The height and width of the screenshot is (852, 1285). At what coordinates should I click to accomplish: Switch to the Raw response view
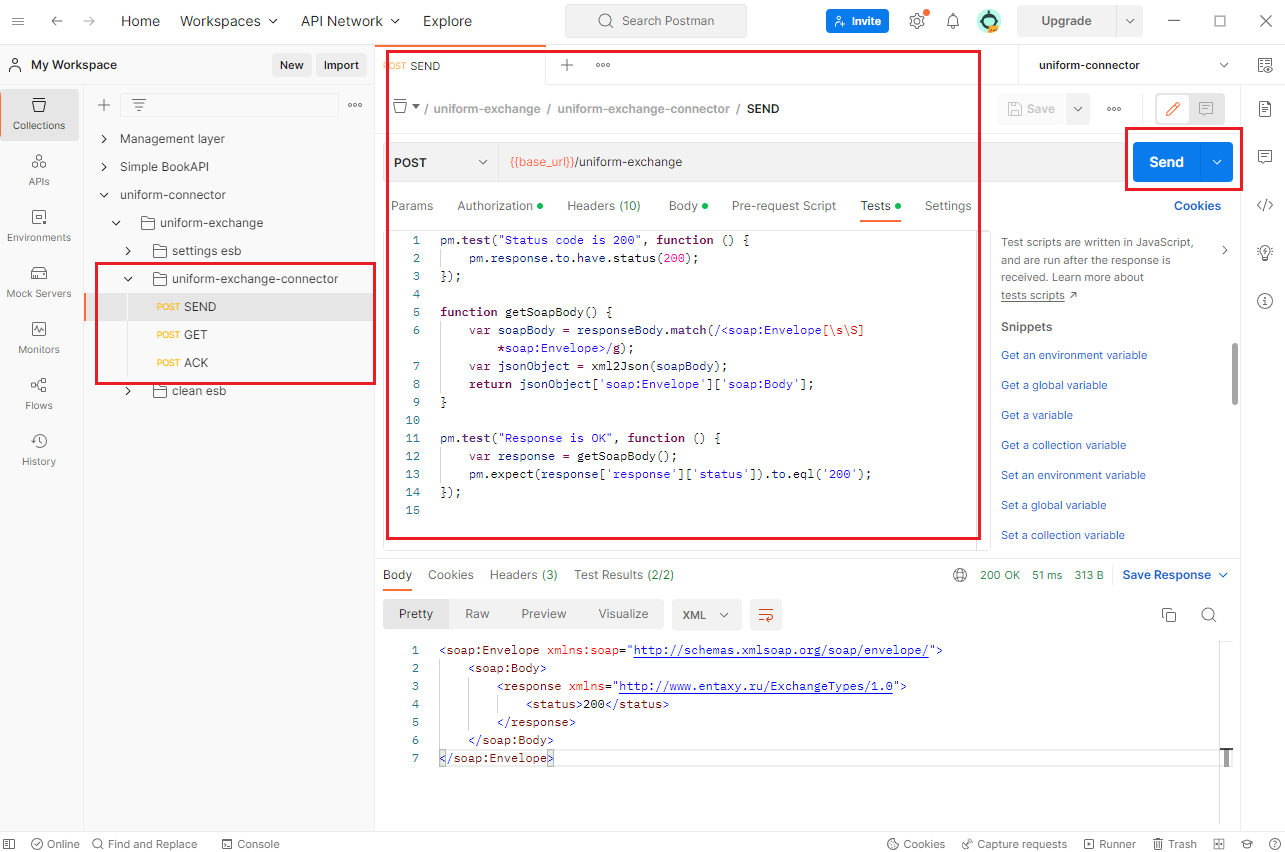[x=477, y=614]
